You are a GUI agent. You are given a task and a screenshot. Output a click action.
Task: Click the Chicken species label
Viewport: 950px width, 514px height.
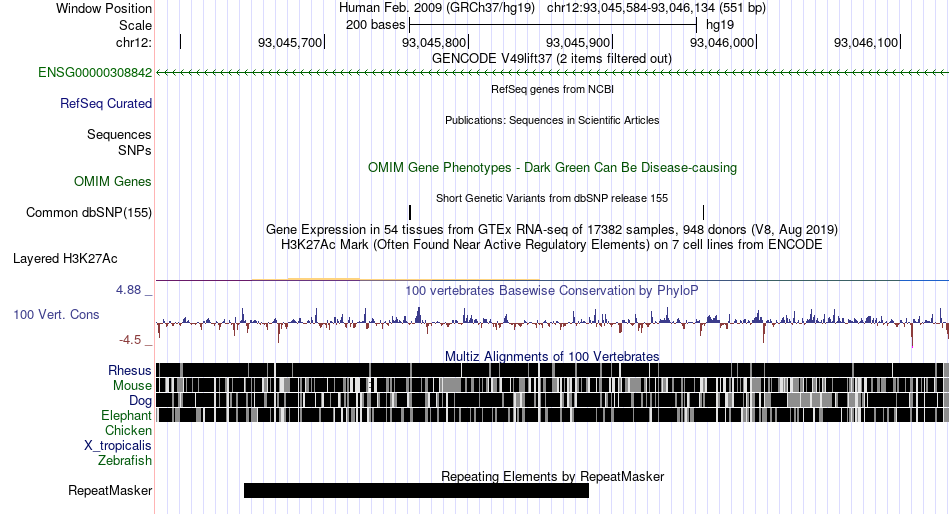tap(128, 430)
